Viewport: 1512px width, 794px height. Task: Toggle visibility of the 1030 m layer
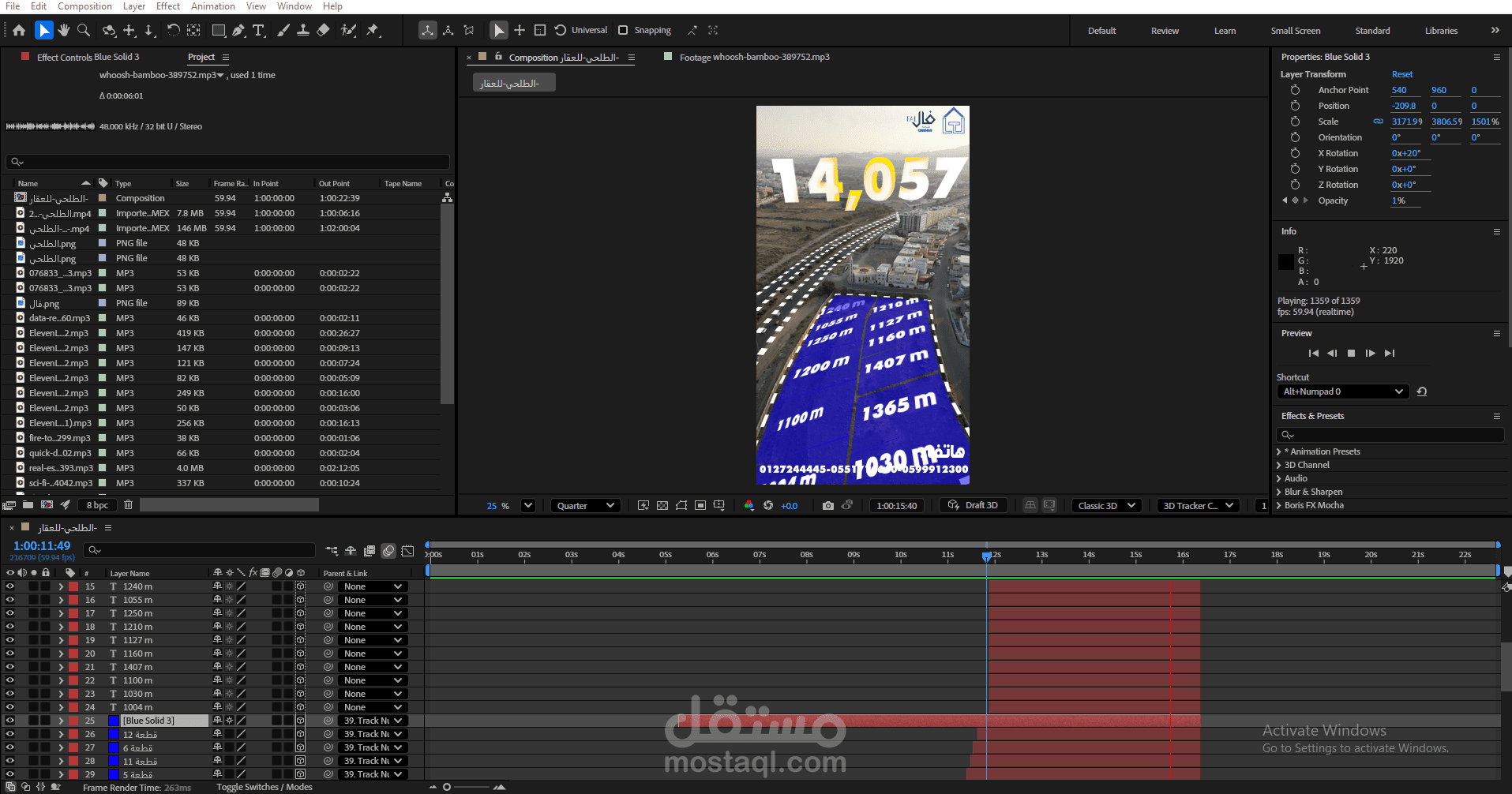[x=10, y=695]
